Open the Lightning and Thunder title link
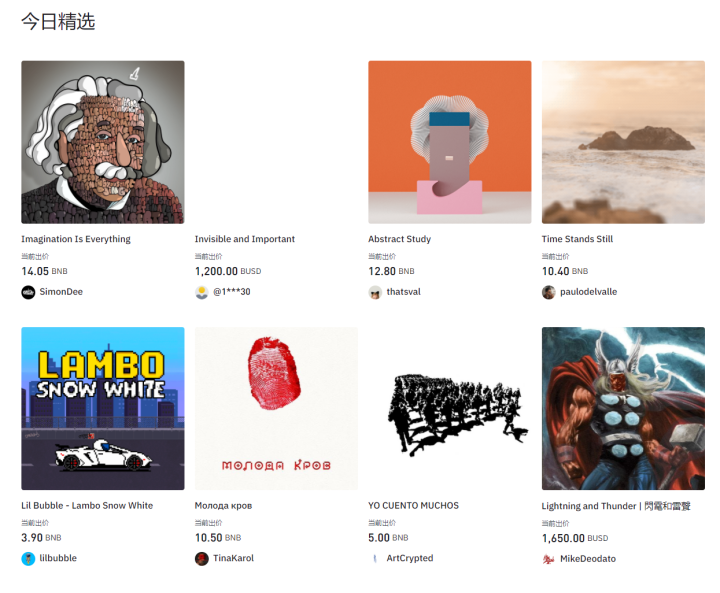The image size is (720, 593). tap(616, 506)
